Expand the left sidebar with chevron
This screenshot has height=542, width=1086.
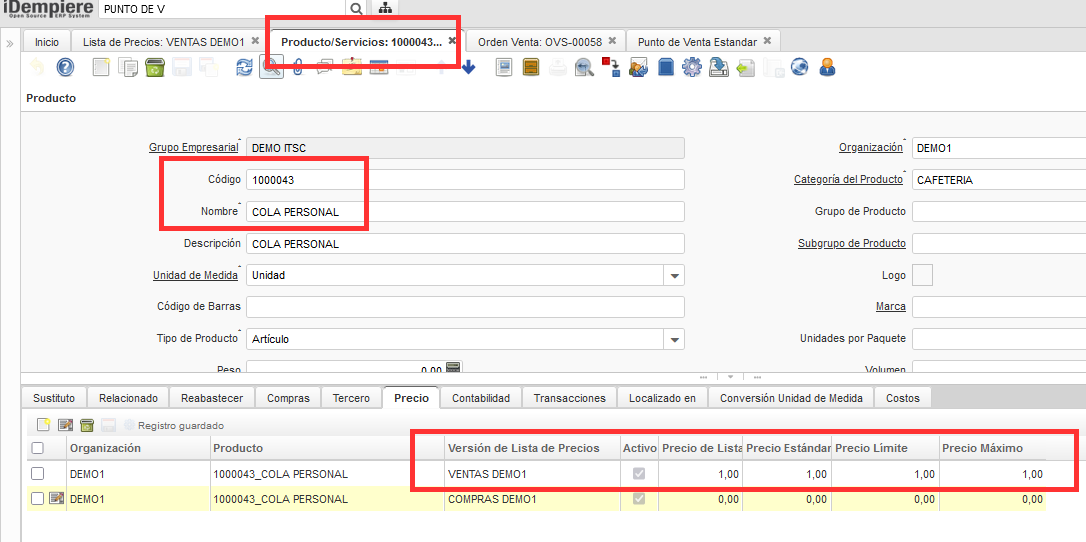(10, 44)
